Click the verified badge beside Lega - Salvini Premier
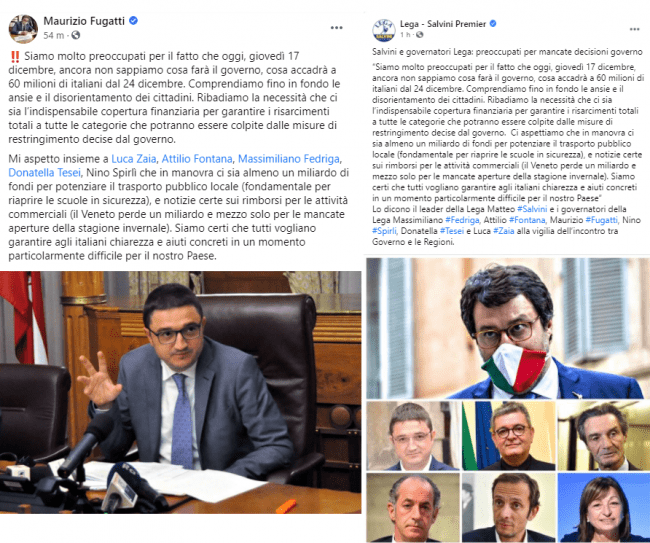Screen dimensions: 650x543 tap(493, 24)
